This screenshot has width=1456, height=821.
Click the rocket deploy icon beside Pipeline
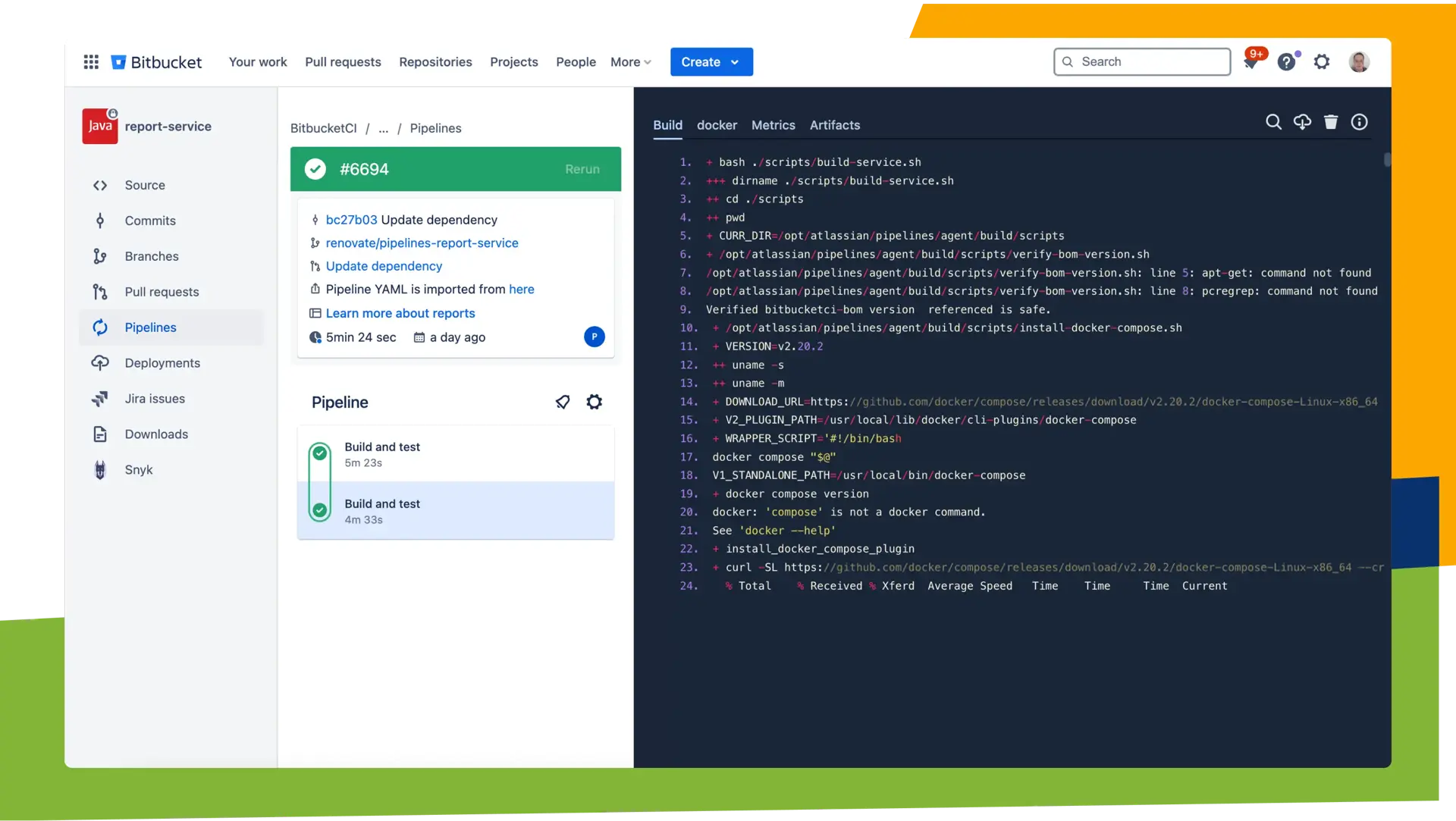563,402
